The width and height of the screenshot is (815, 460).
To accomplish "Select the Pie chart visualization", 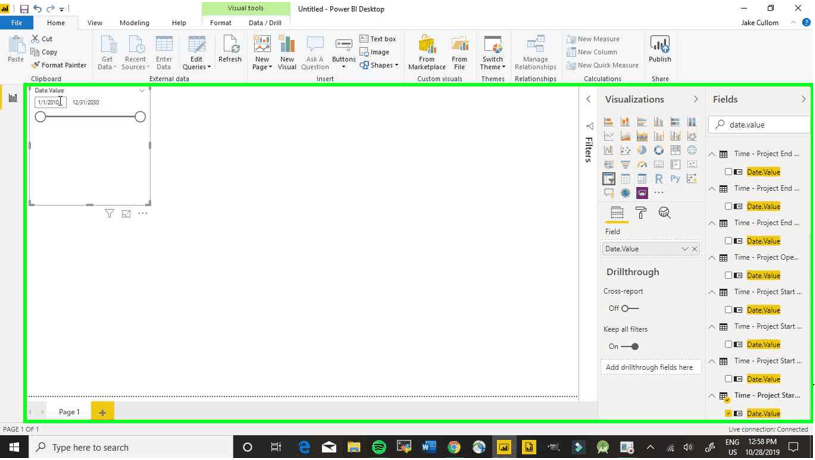I will [x=642, y=150].
